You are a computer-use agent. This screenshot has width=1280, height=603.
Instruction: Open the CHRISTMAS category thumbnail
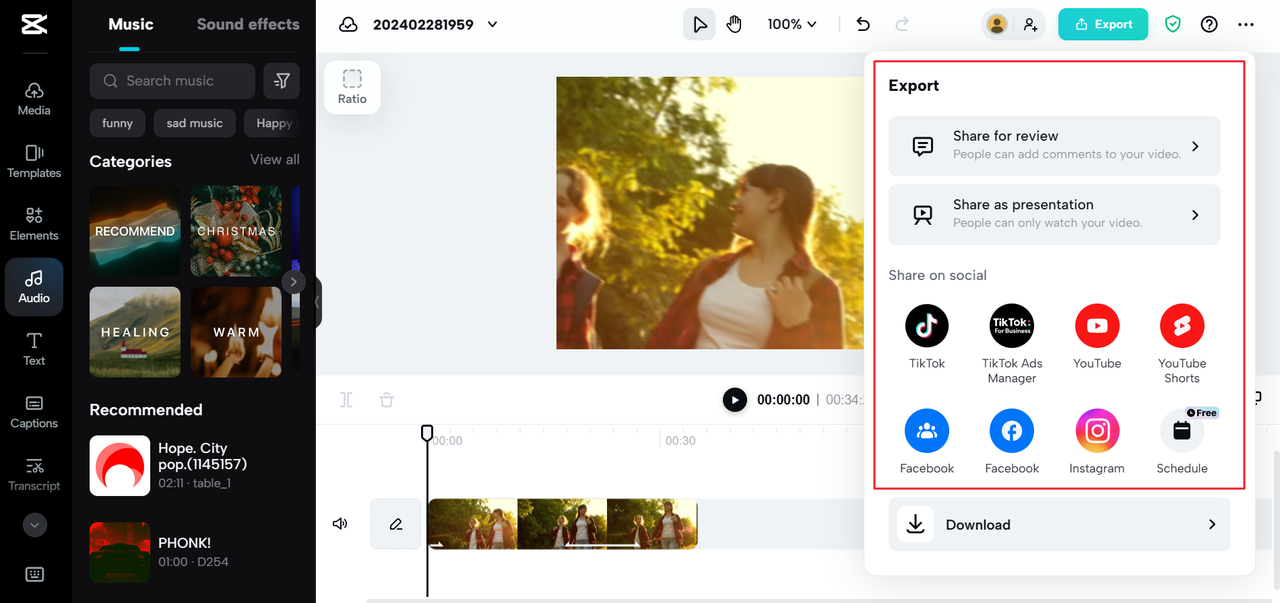236,231
